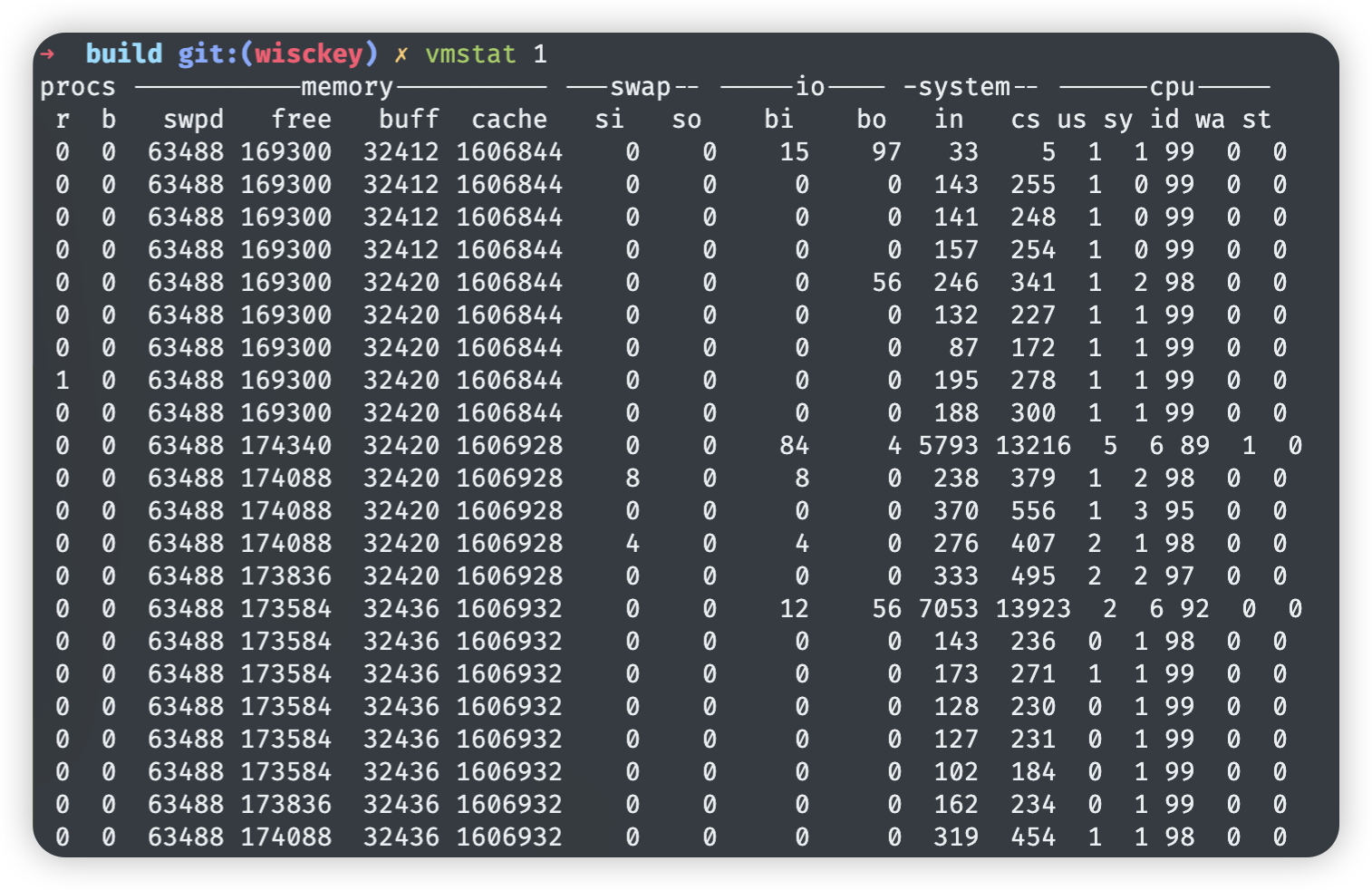
Task: Click the cs value 556
Action: pos(1033,511)
